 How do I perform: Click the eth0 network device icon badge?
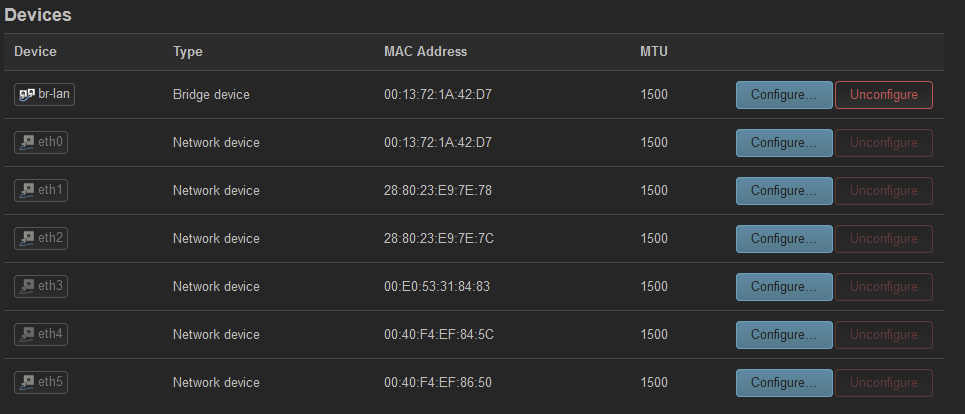(x=41, y=143)
